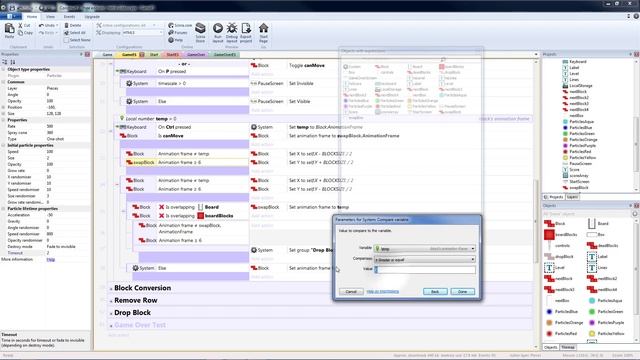Screen dimensions: 640x360
Task: Click the Help link in Properties panel
Action: pos(51,260)
